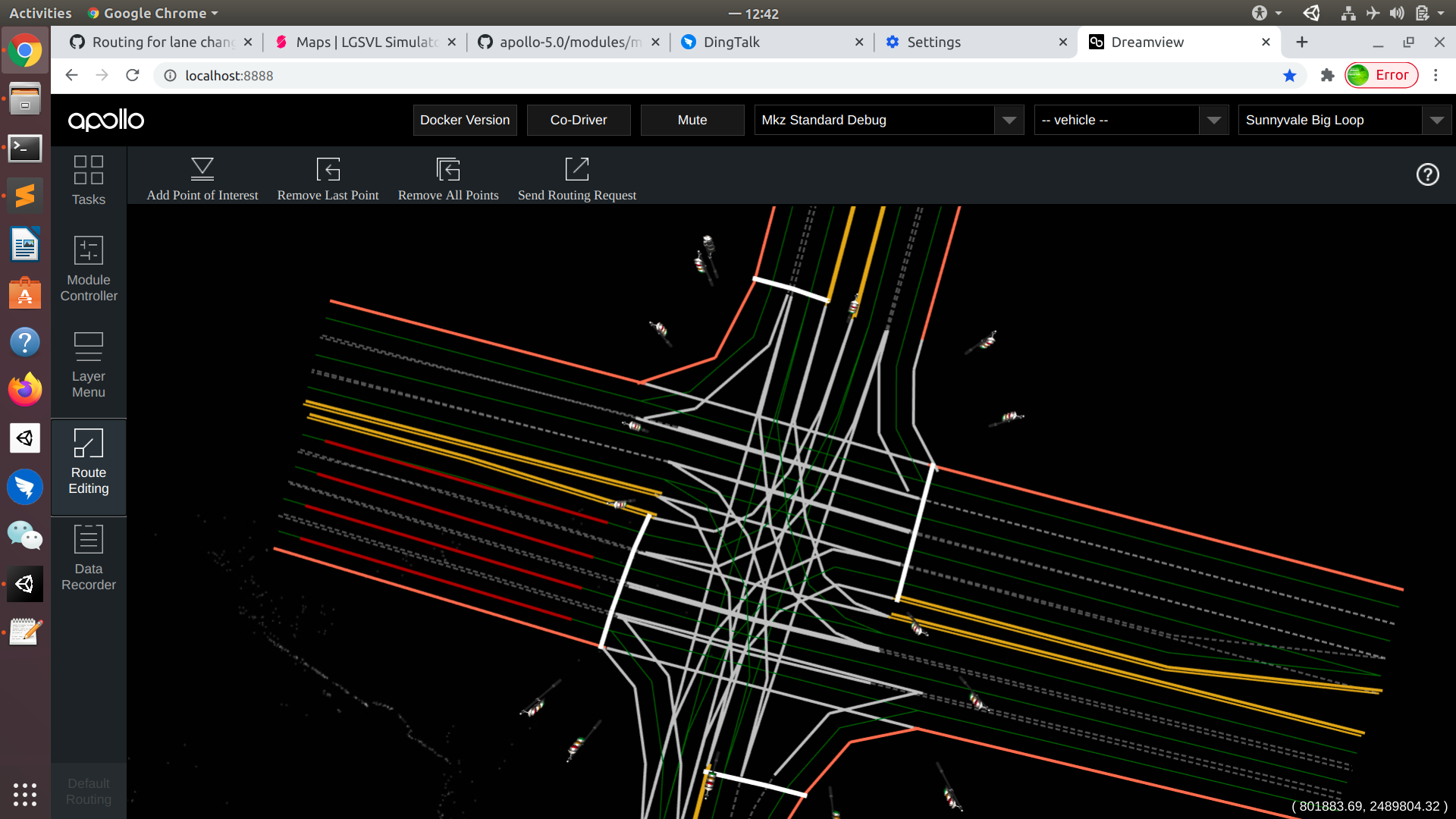Select the Route Editing sidebar item

tap(89, 467)
